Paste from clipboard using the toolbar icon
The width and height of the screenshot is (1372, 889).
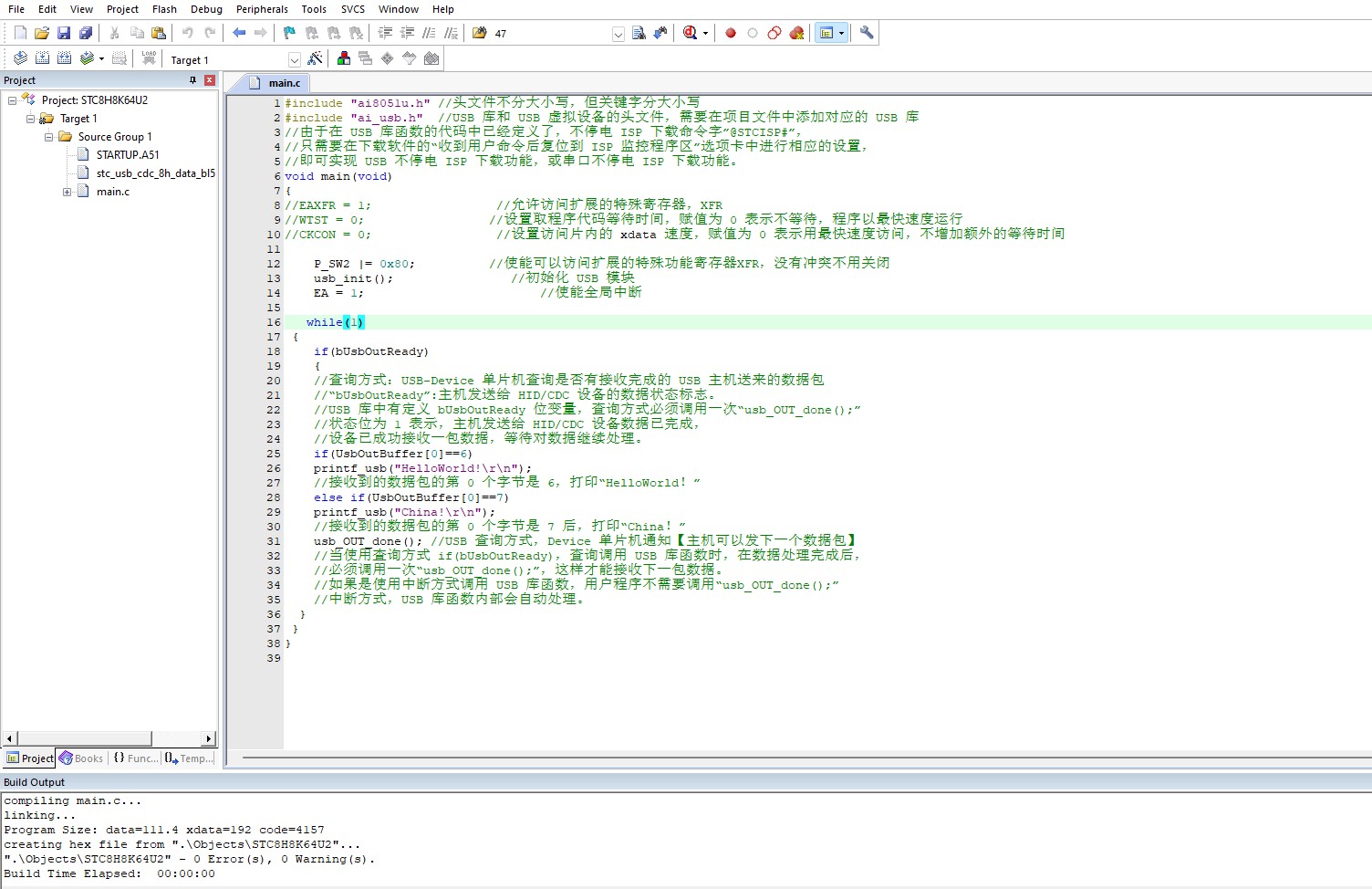(x=159, y=33)
